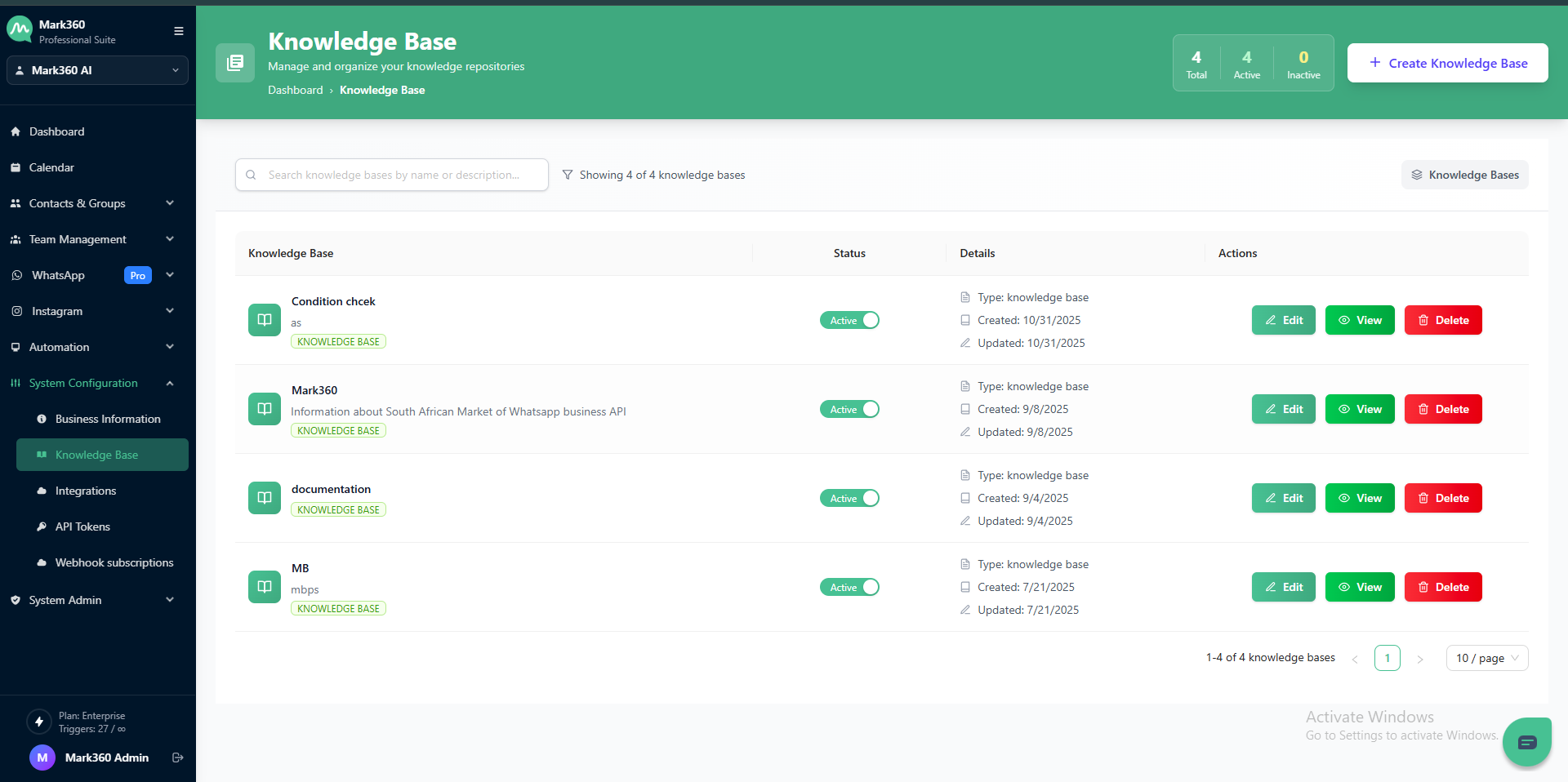Image resolution: width=1568 pixels, height=782 pixels.
Task: Click the book icon for Condition chcek
Action: coord(265,320)
